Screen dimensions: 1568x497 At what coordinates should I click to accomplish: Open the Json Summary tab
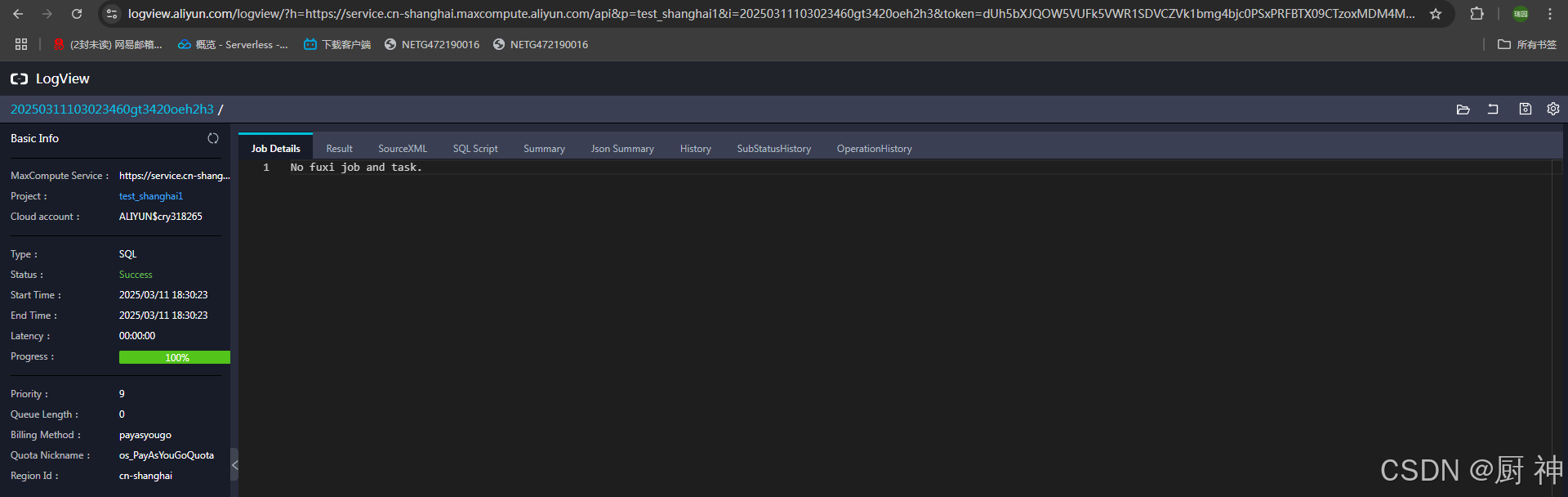click(x=622, y=148)
